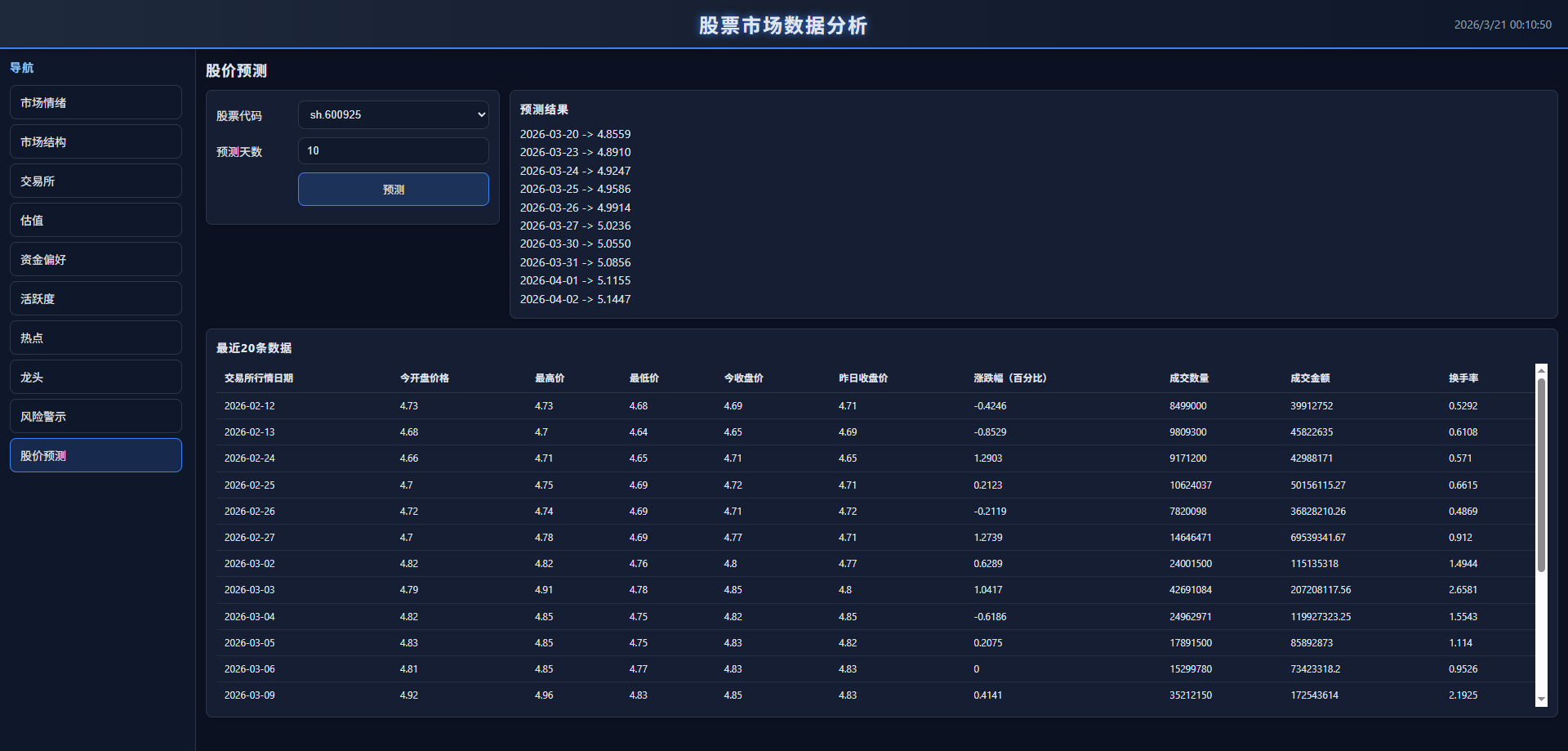This screenshot has height=751, width=1568.
Task: Open the 活跃度 navigation item
Action: [x=96, y=299]
